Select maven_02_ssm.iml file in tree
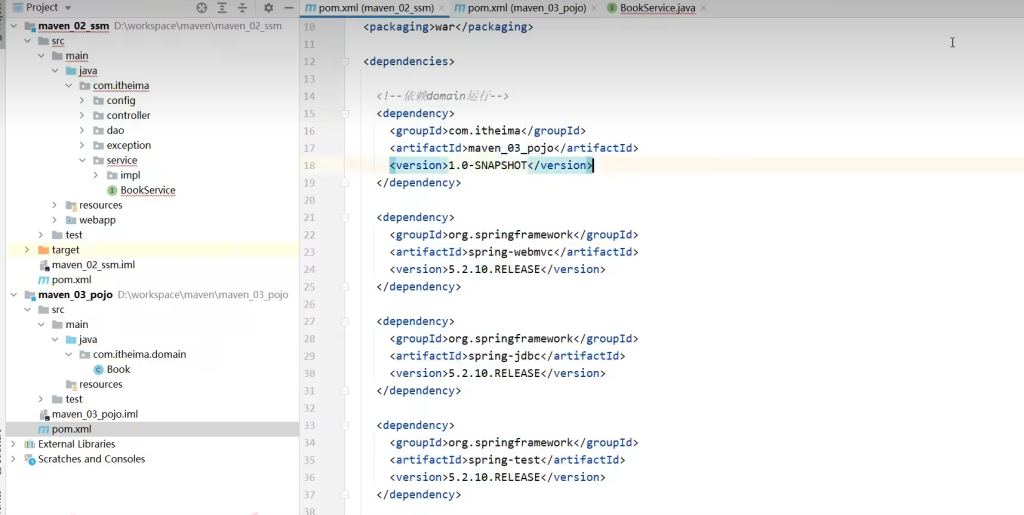Viewport: 1024px width, 515px height. click(x=92, y=265)
